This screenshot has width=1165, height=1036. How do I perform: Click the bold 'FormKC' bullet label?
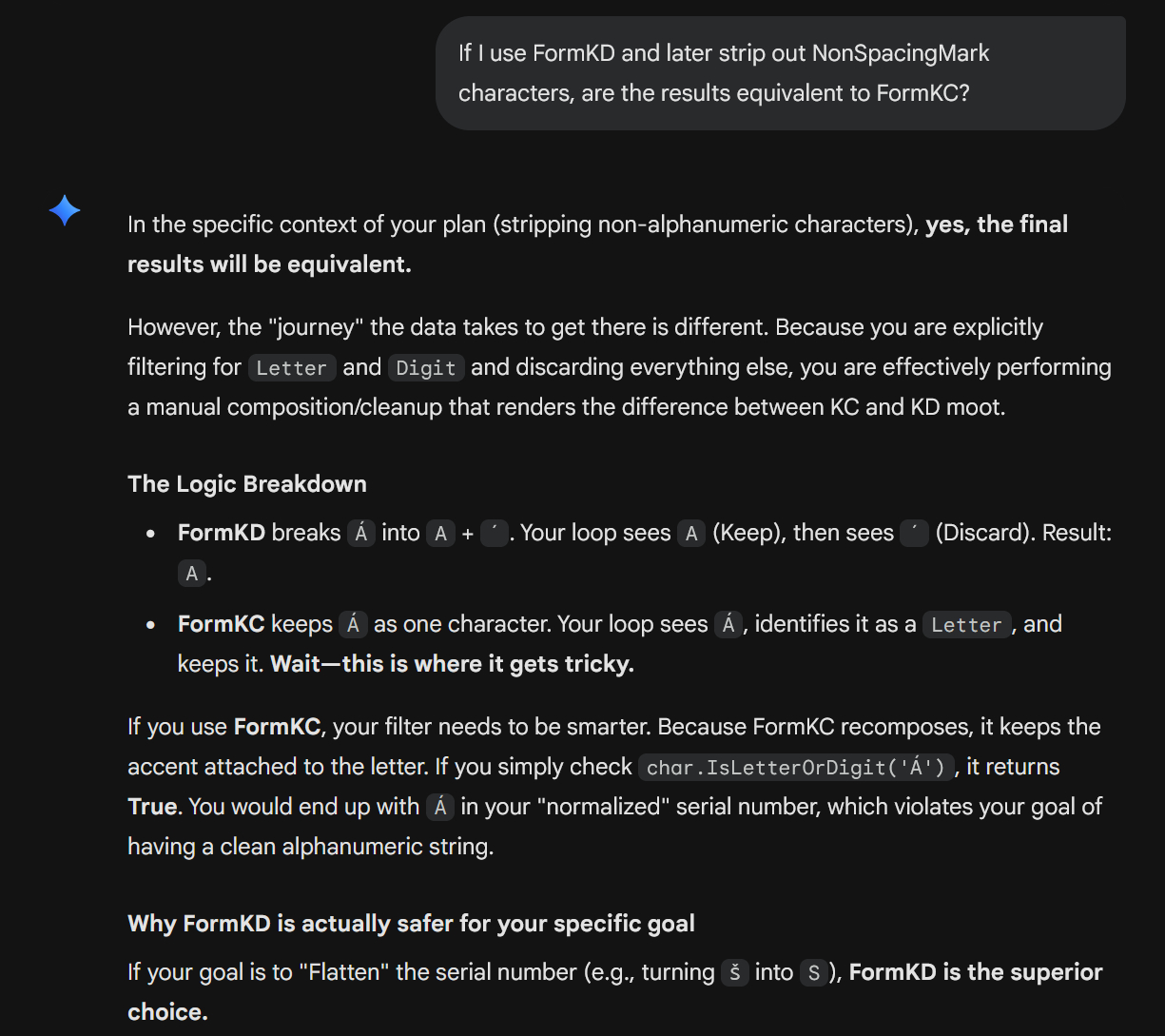(x=221, y=624)
